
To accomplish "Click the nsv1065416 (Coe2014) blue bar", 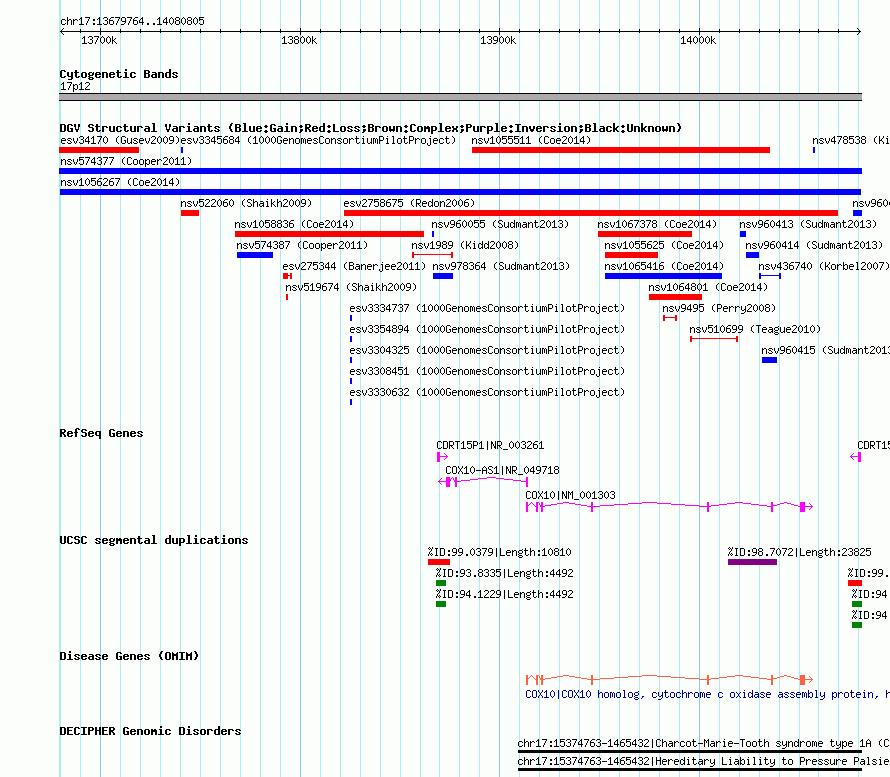I will (663, 276).
